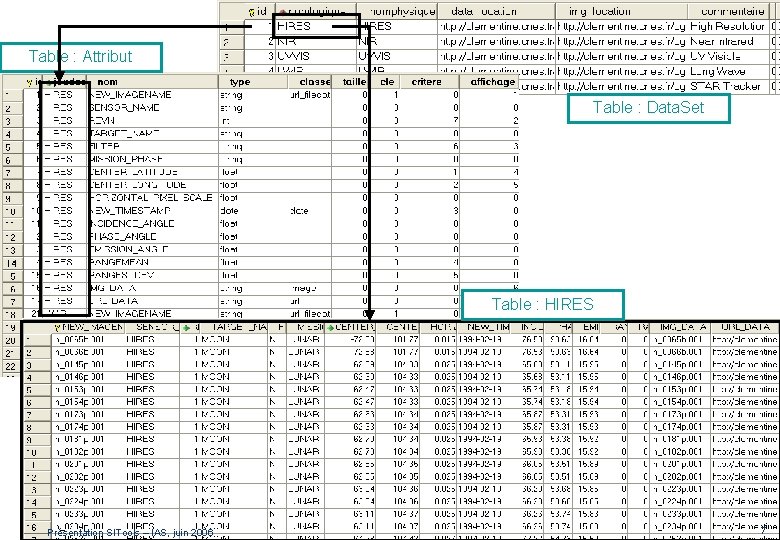
Task: Select the 'nomphysique' column header in DataSet
Action: click(x=396, y=11)
